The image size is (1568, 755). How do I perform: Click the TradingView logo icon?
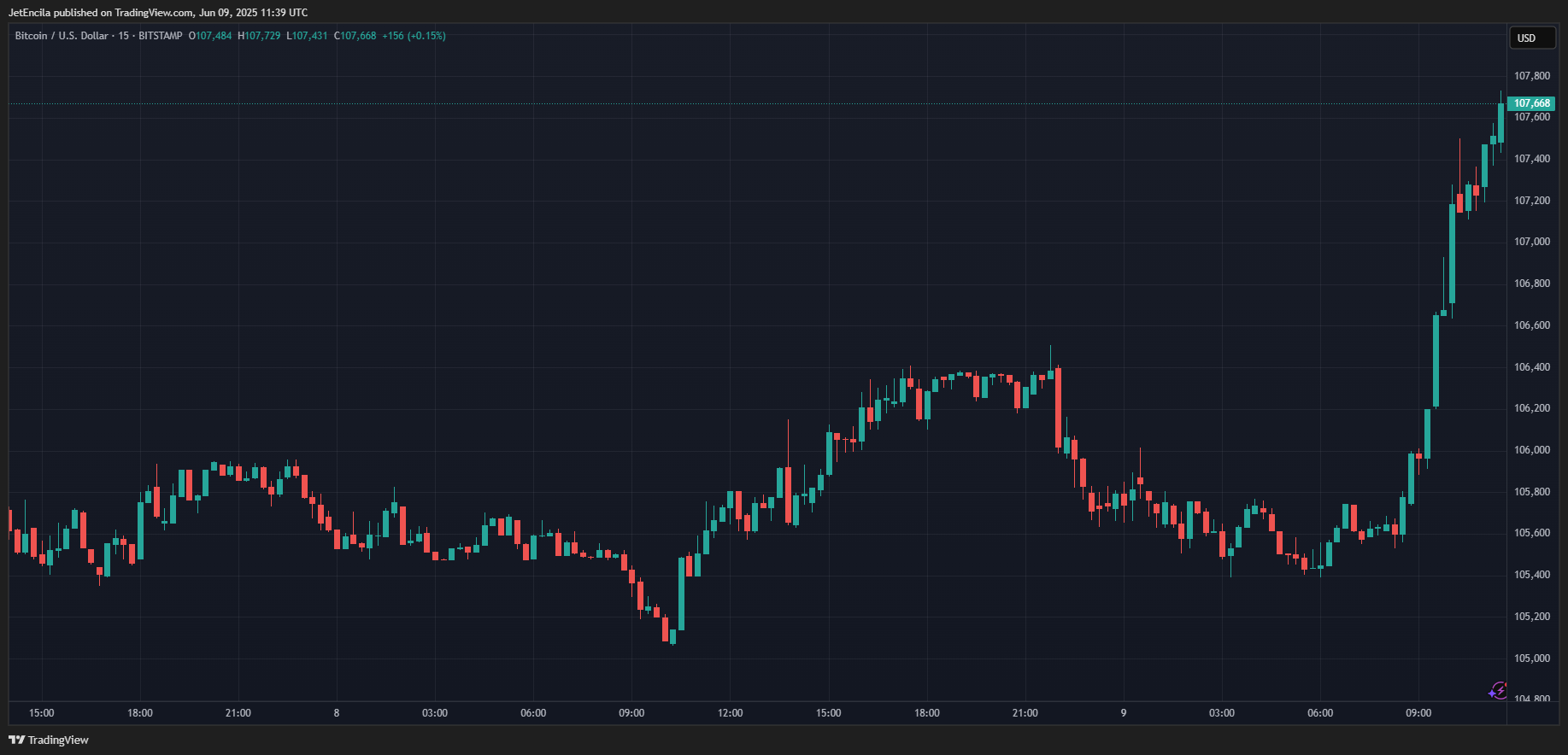[x=16, y=740]
